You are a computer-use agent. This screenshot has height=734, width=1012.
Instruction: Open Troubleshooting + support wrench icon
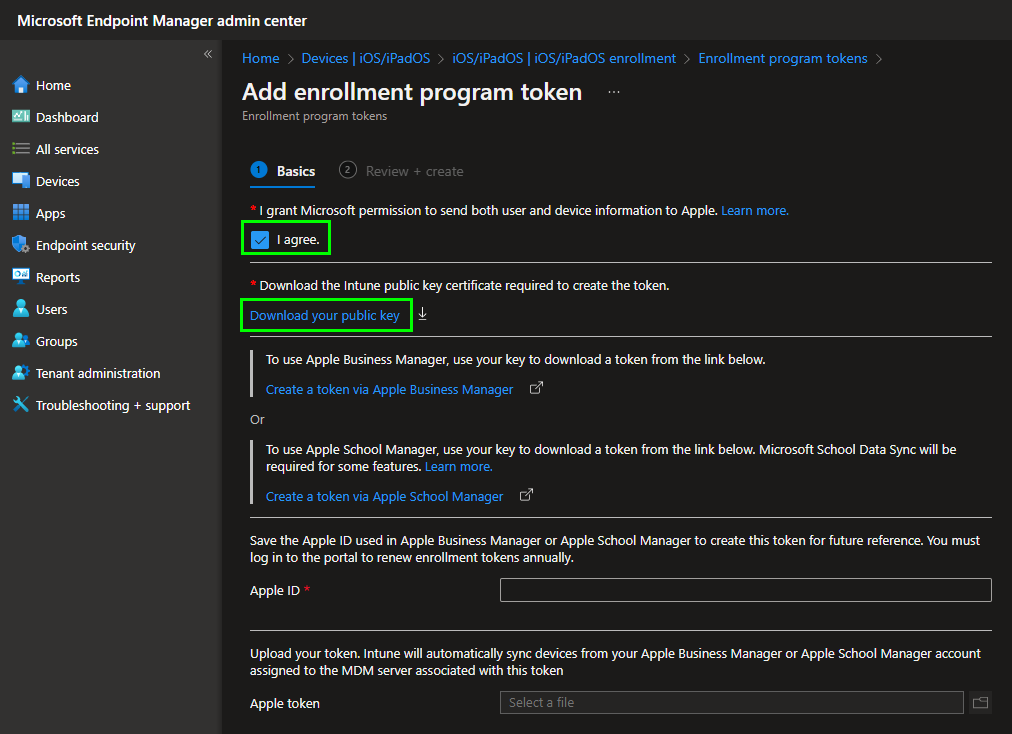pyautogui.click(x=21, y=405)
